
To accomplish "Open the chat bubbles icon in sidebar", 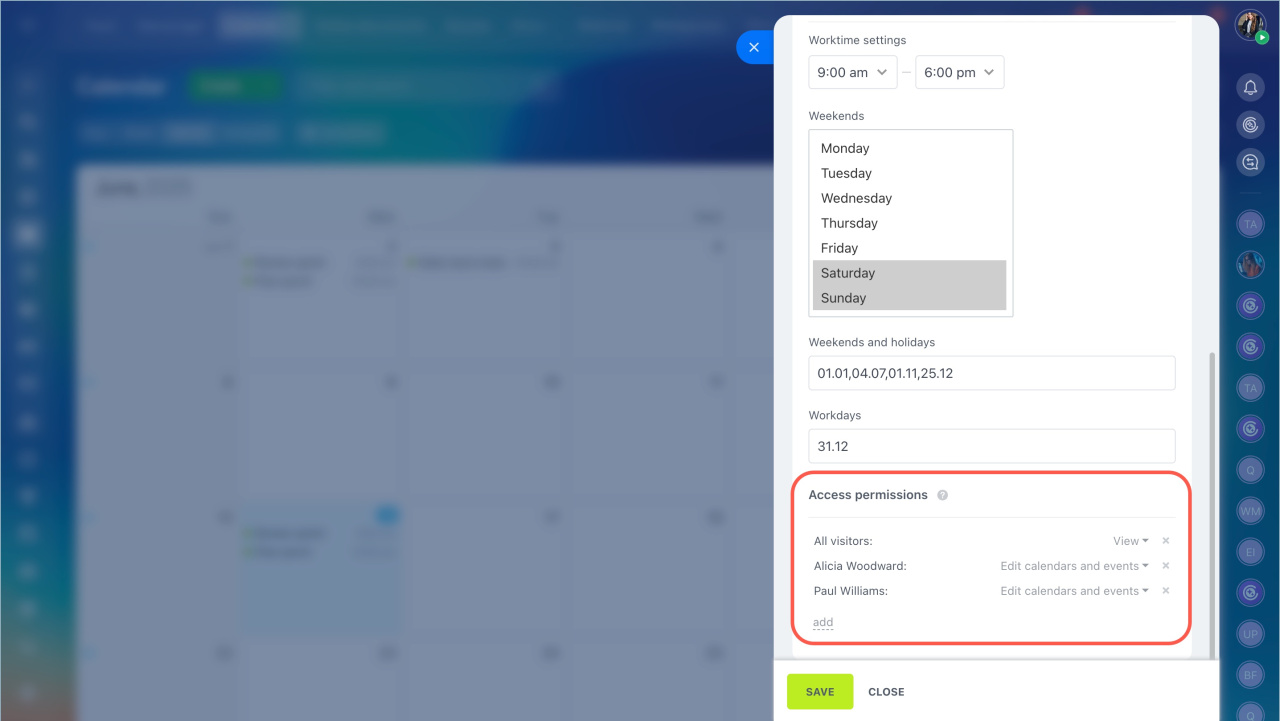I will click(x=1250, y=162).
